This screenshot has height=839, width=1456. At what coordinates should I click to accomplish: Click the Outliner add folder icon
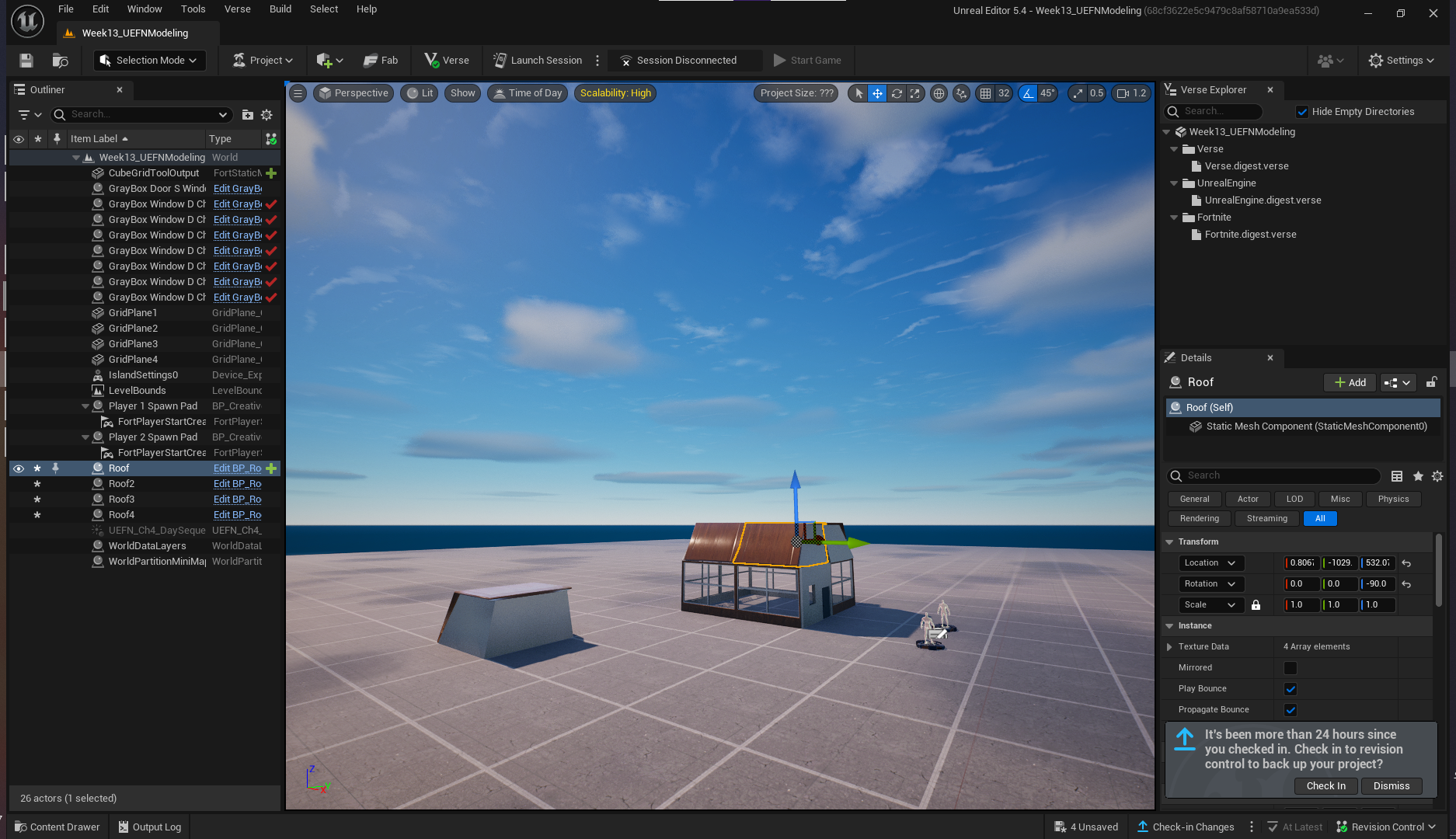(247, 115)
